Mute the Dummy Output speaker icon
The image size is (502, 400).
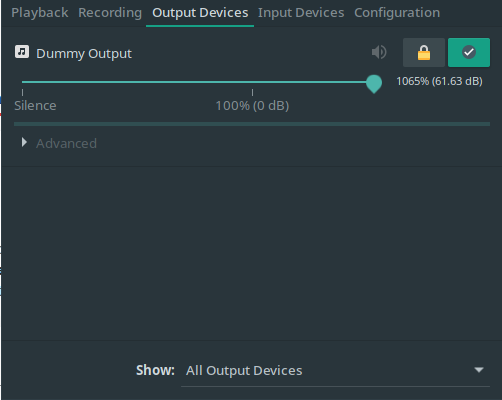click(x=379, y=52)
